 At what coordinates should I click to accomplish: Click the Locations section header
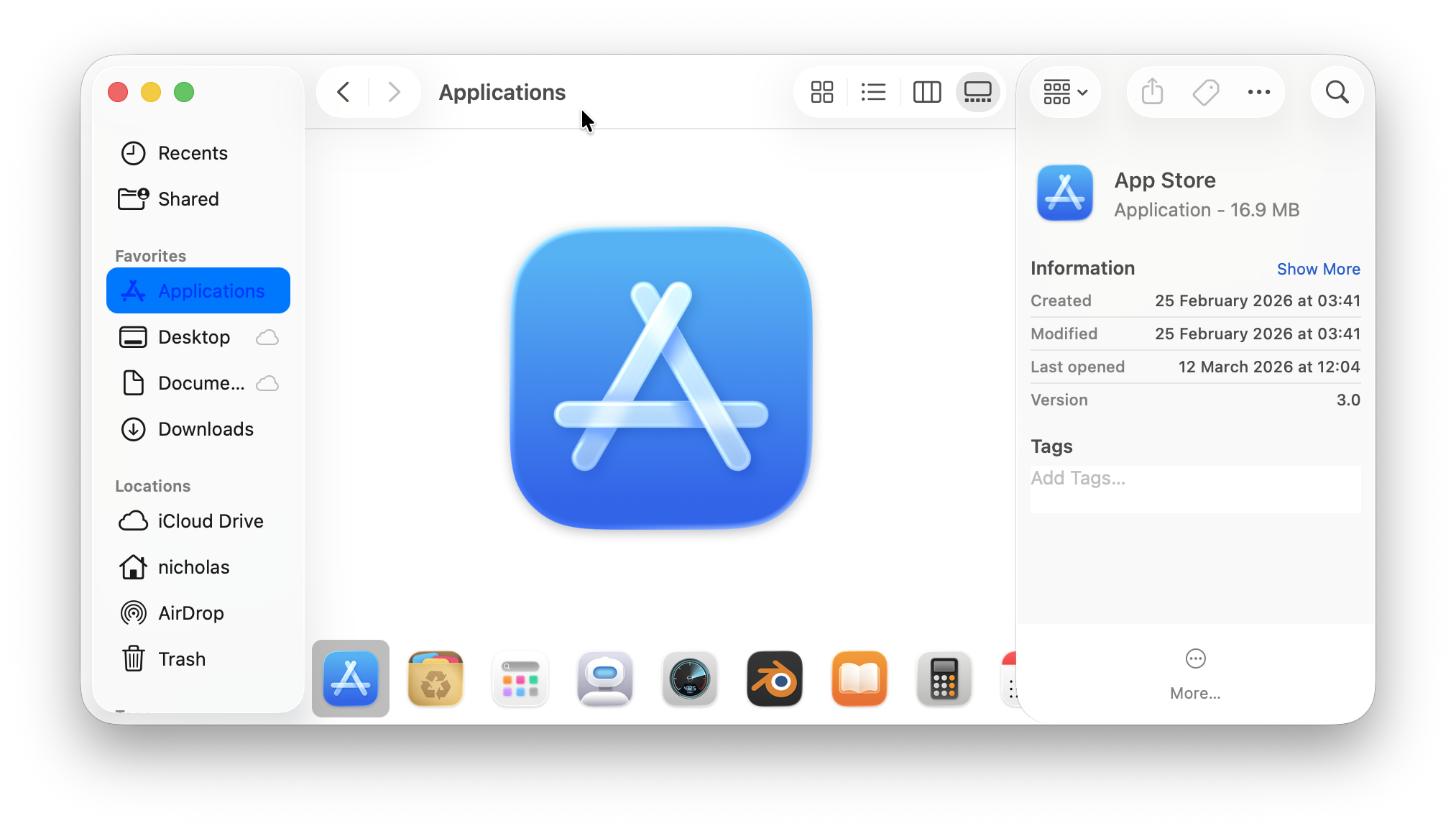pyautogui.click(x=152, y=486)
